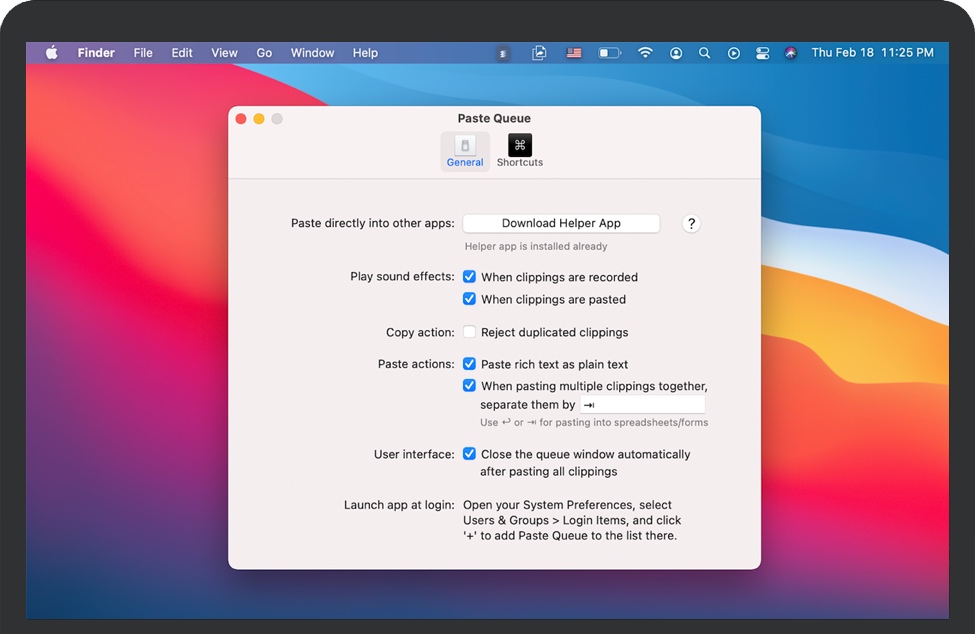The image size is (975, 634).
Task: Open the Apple menu
Action: point(51,53)
